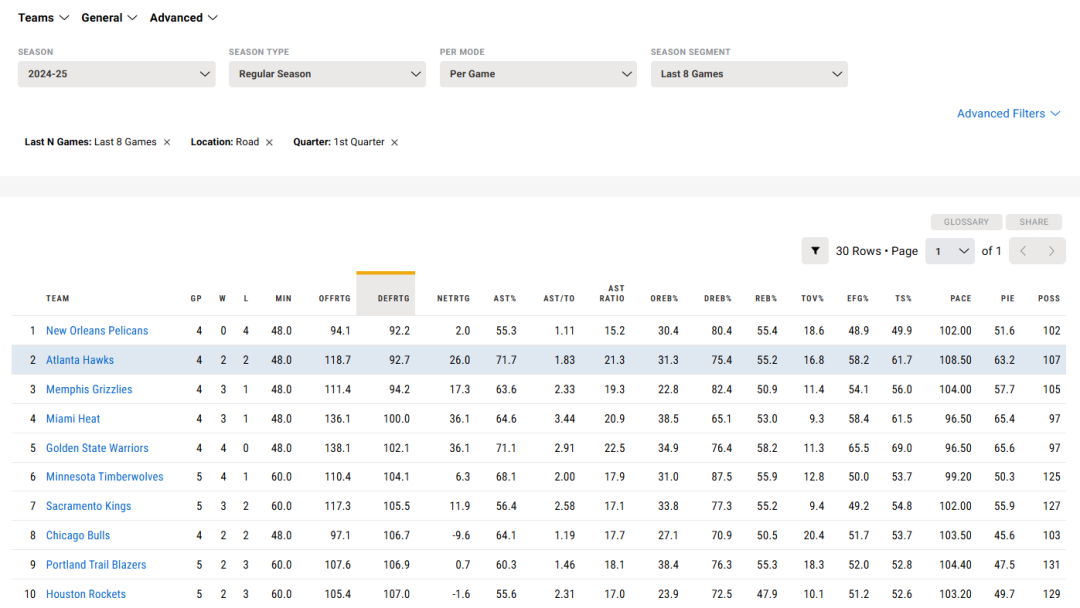Open the Atlanta Hawks team link
Screen dimensions: 1080x608
coord(80,360)
